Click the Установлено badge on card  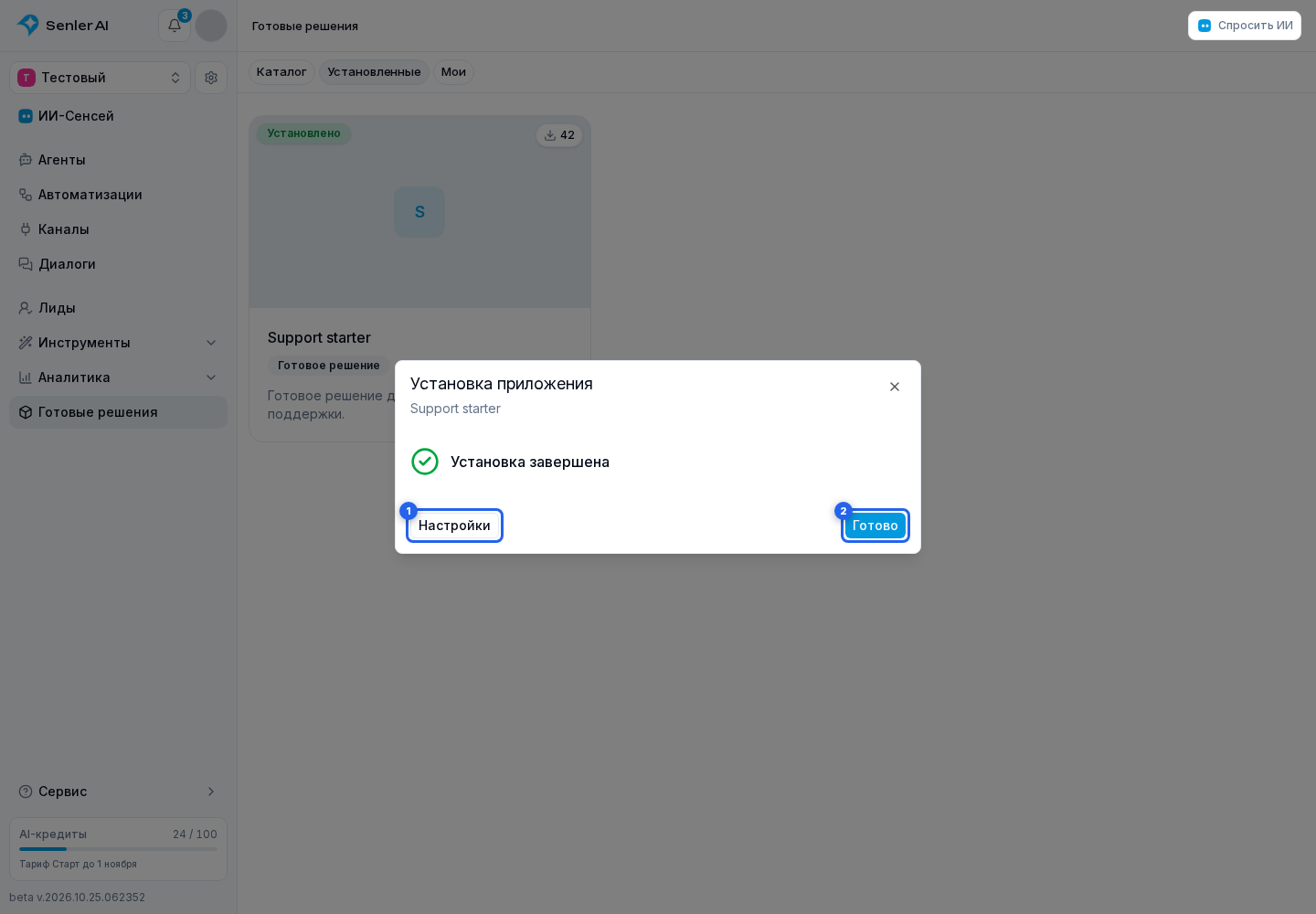point(303,133)
